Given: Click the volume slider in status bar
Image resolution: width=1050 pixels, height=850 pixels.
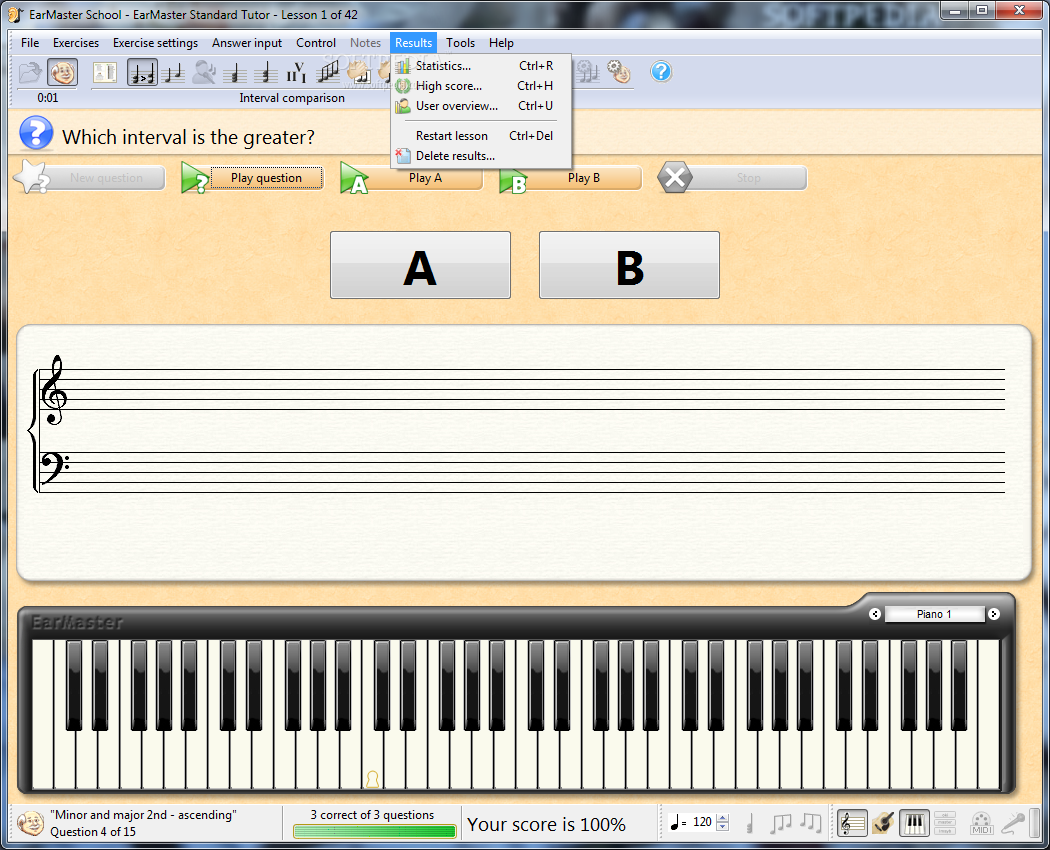Looking at the screenshot, I should coord(1035,823).
